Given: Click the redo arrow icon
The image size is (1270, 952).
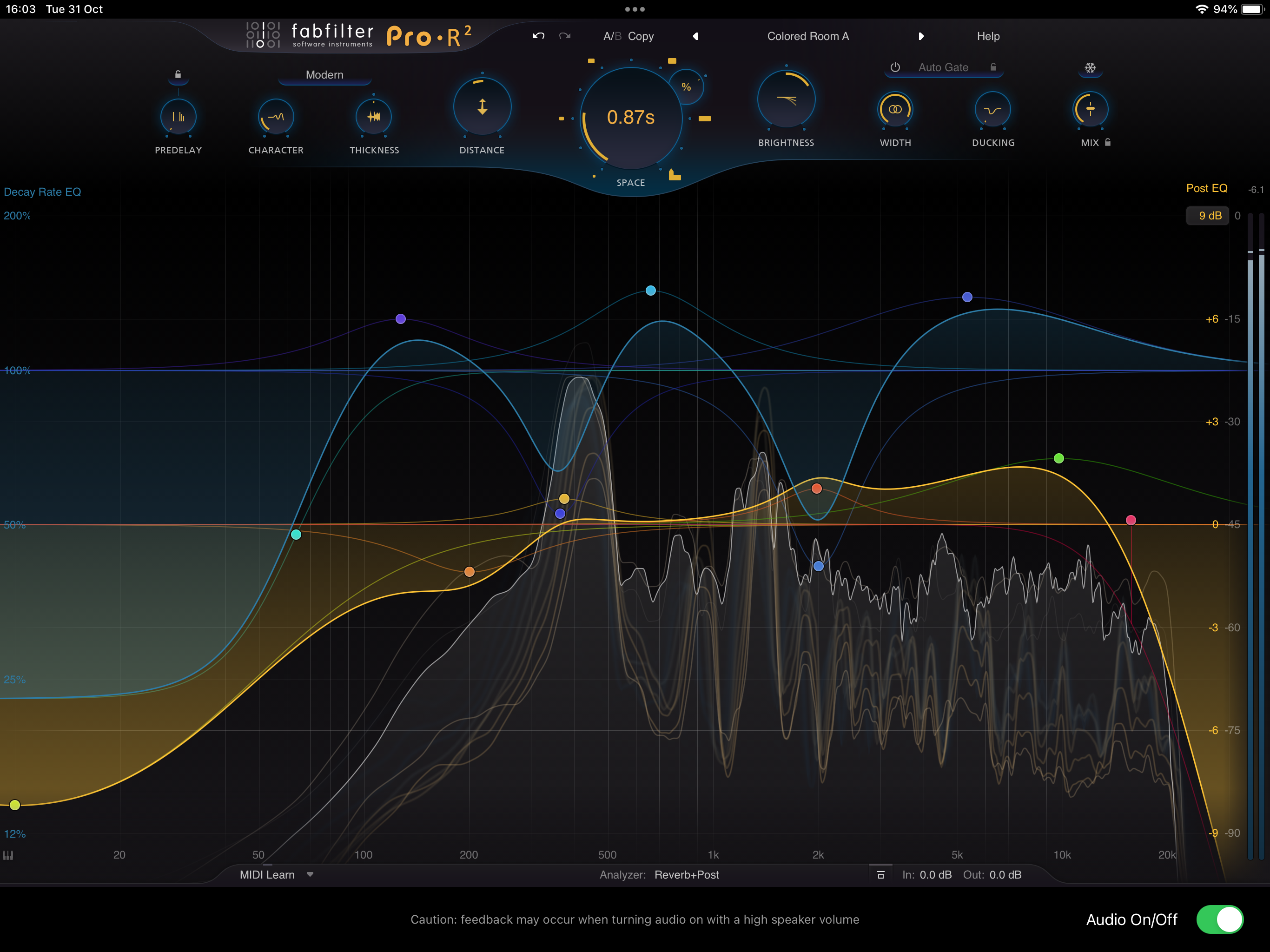Looking at the screenshot, I should coord(565,36).
